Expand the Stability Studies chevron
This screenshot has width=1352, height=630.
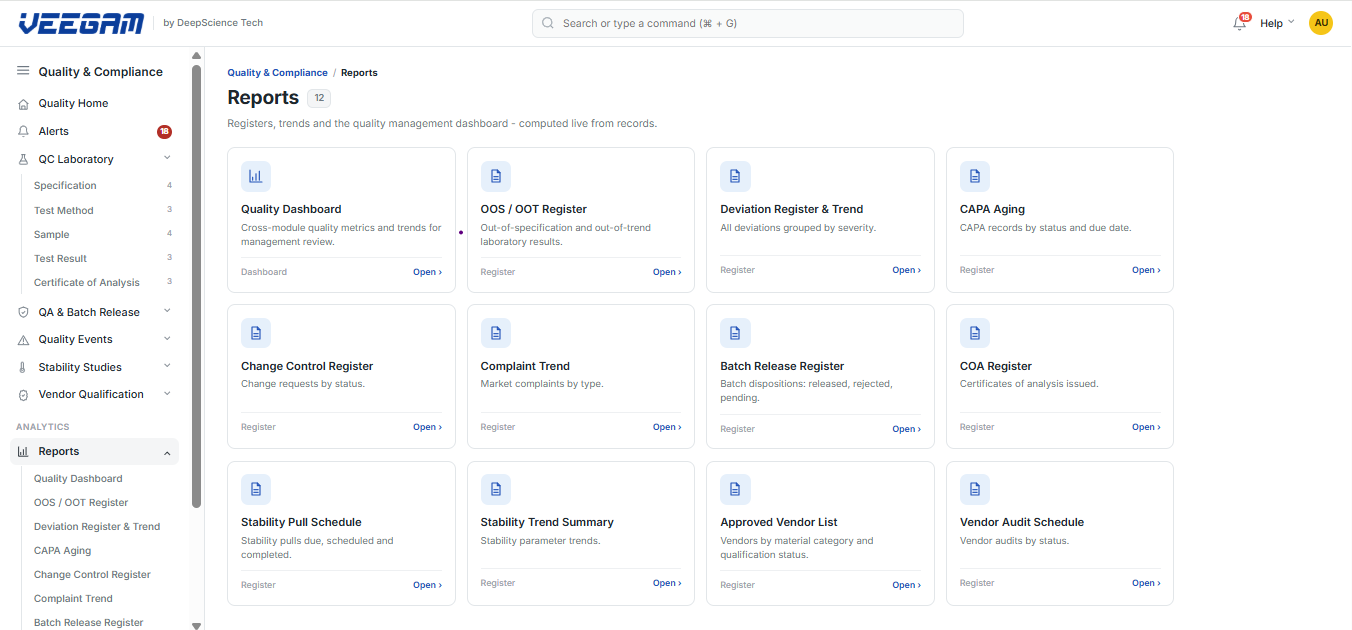(167, 366)
